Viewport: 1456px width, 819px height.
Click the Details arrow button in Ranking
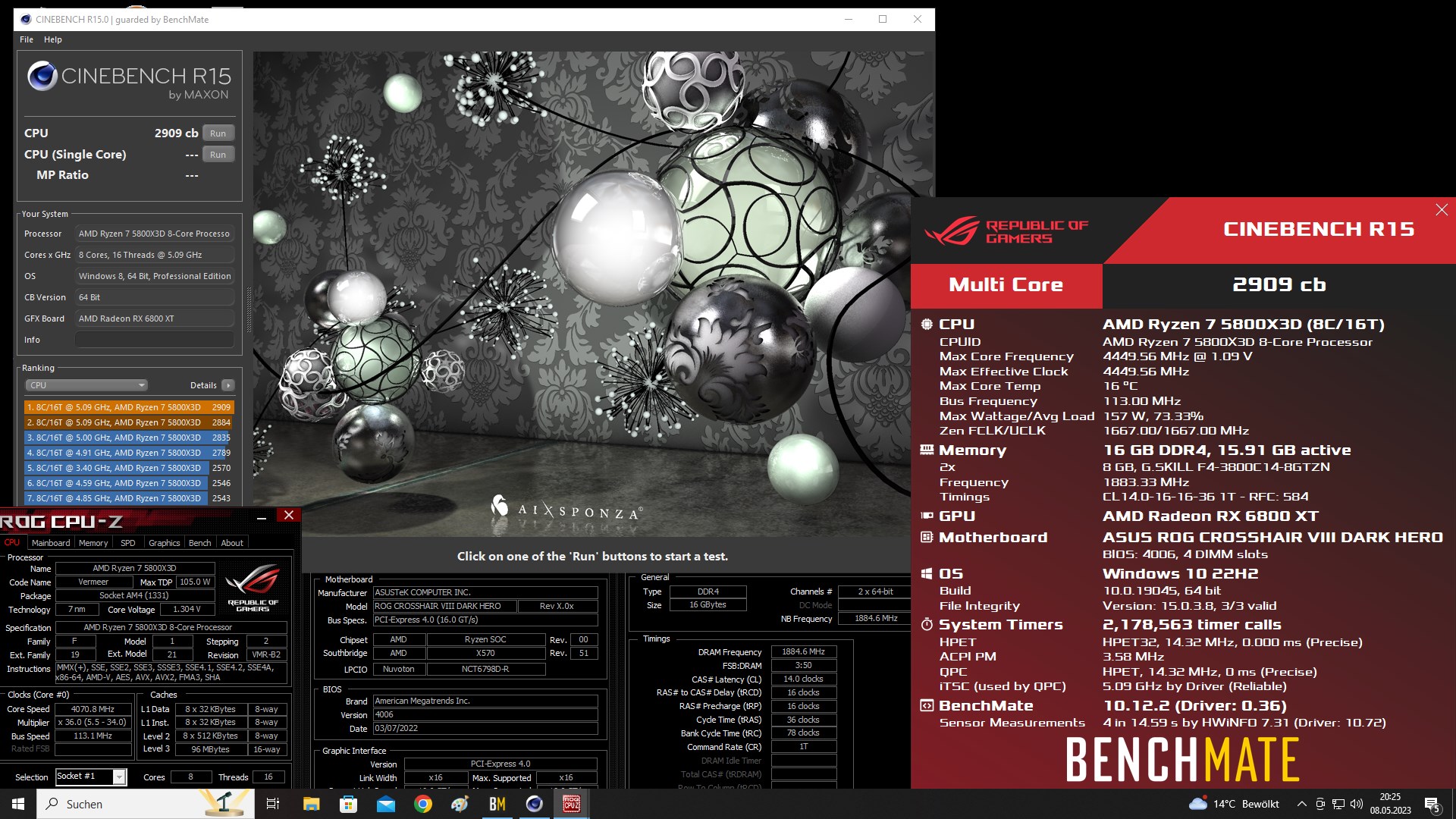(227, 385)
